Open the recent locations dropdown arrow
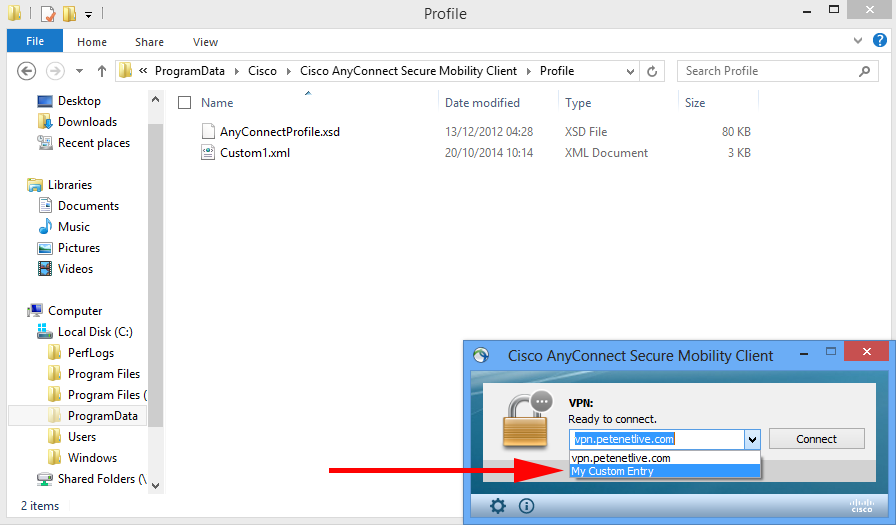Image resolution: width=896 pixels, height=525 pixels. [79, 71]
